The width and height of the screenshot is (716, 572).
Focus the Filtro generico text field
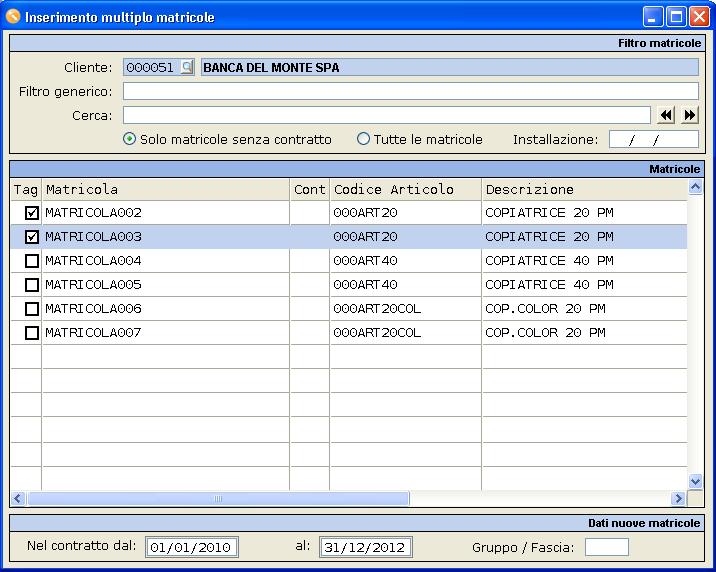411,91
